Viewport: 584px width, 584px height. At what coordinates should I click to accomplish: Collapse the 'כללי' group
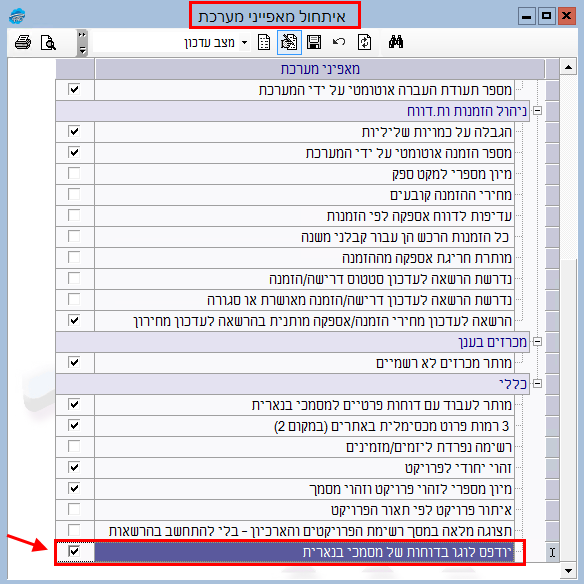coord(537,383)
